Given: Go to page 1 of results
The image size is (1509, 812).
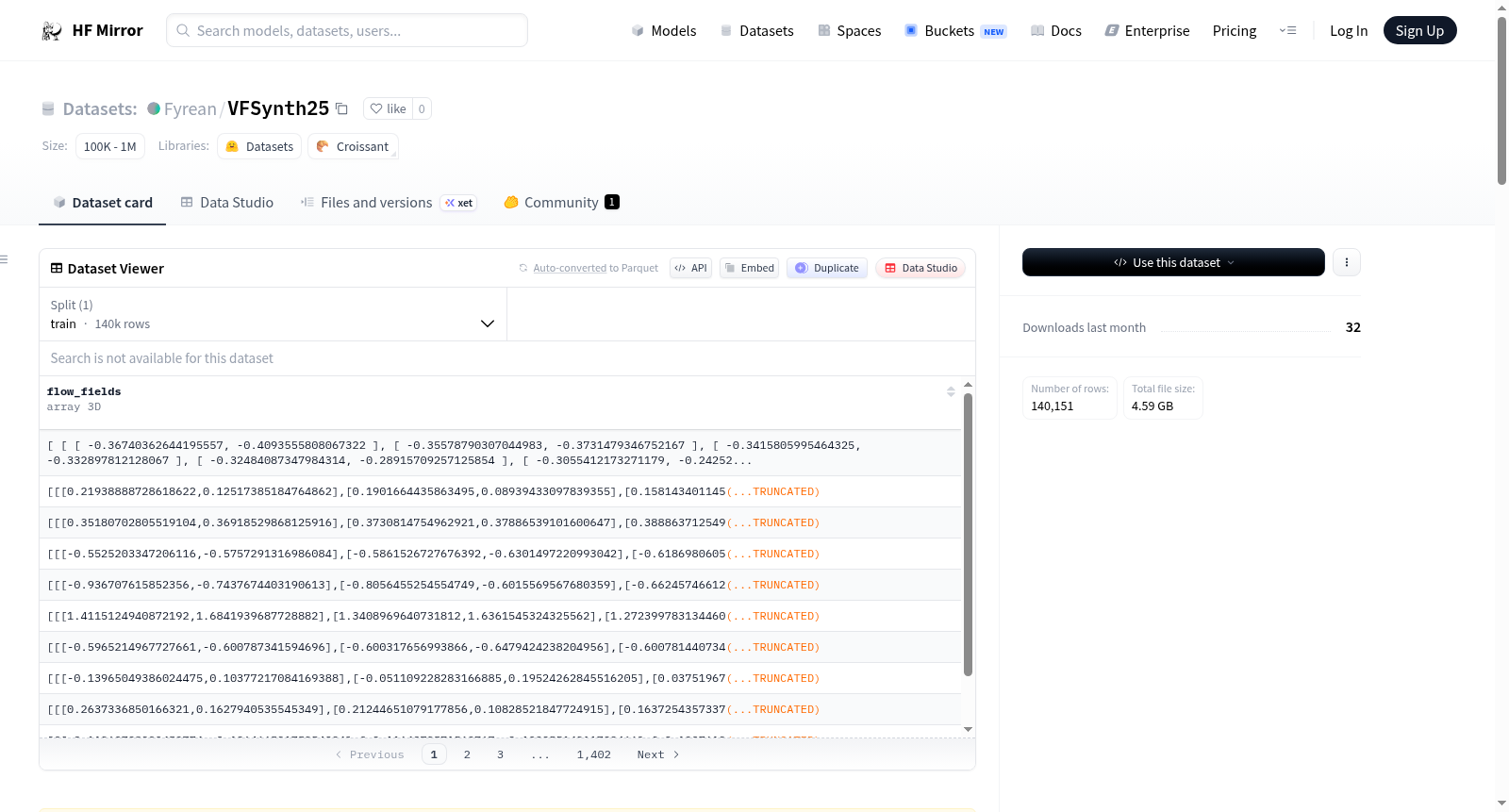Looking at the screenshot, I should point(434,754).
